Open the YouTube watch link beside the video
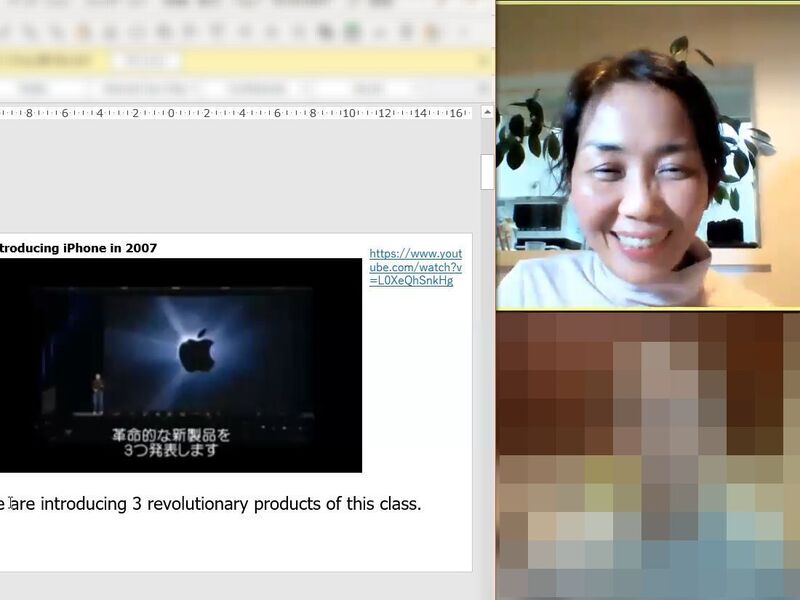Viewport: 800px width, 600px height. tap(415, 267)
